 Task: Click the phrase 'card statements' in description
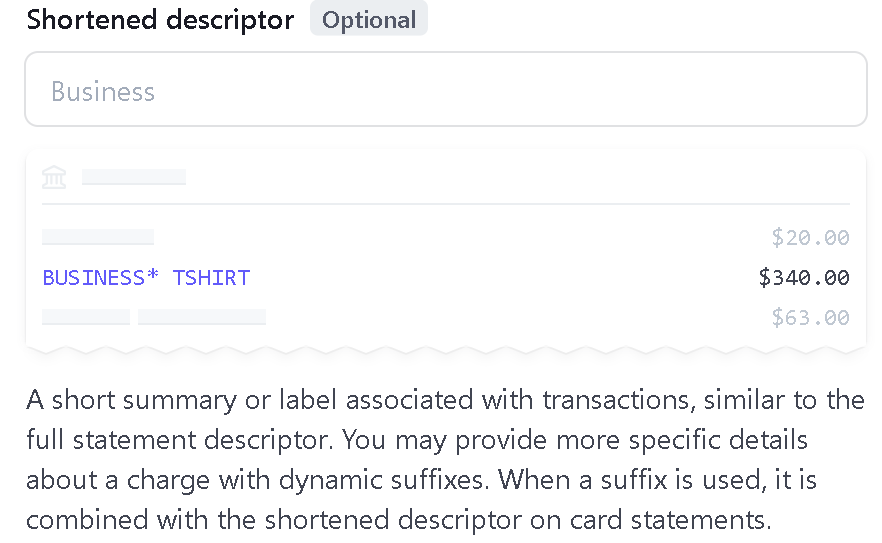(x=669, y=520)
